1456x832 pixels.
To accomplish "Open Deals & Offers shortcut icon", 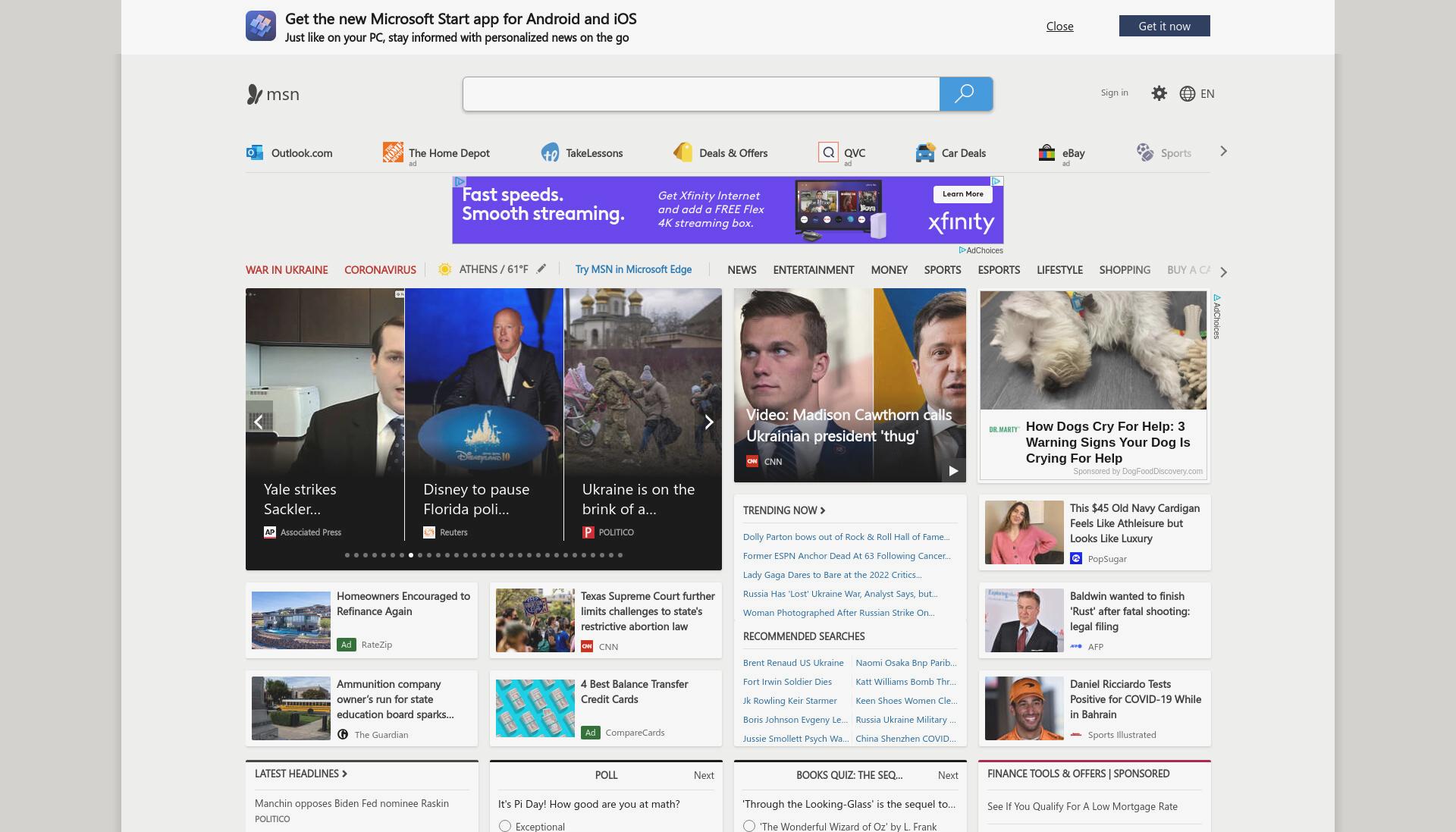I will (682, 152).
